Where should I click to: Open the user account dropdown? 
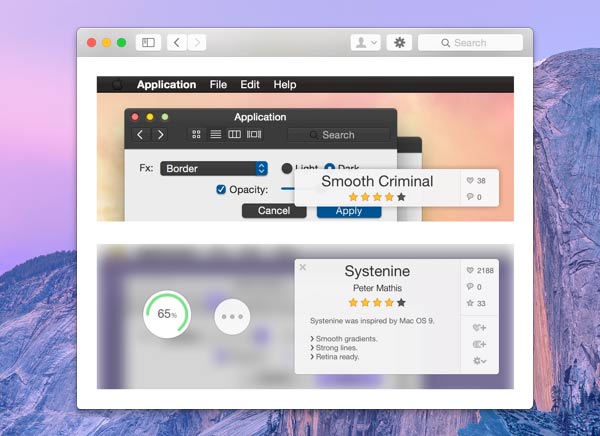tap(366, 42)
